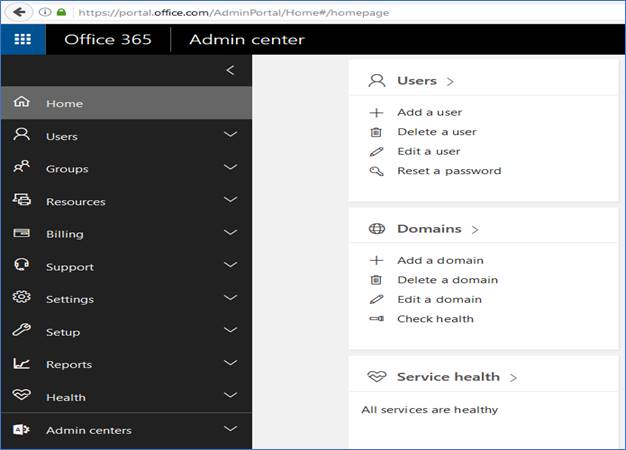Click the trash icon beside Delete a domain
The height and width of the screenshot is (450, 626).
376,280
